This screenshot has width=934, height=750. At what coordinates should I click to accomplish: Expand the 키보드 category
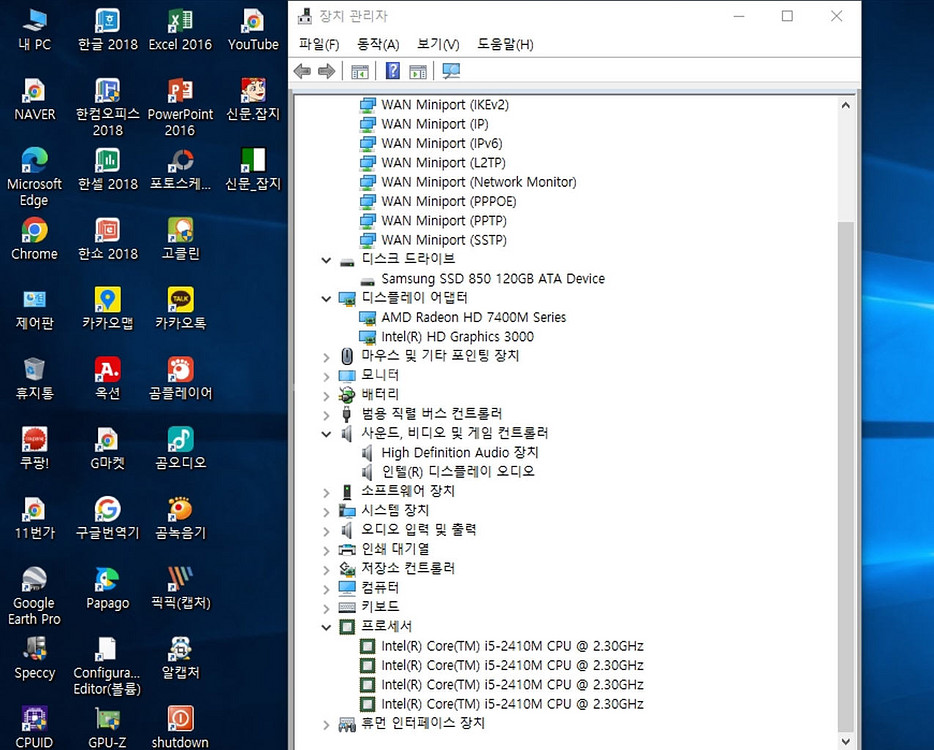[326, 608]
